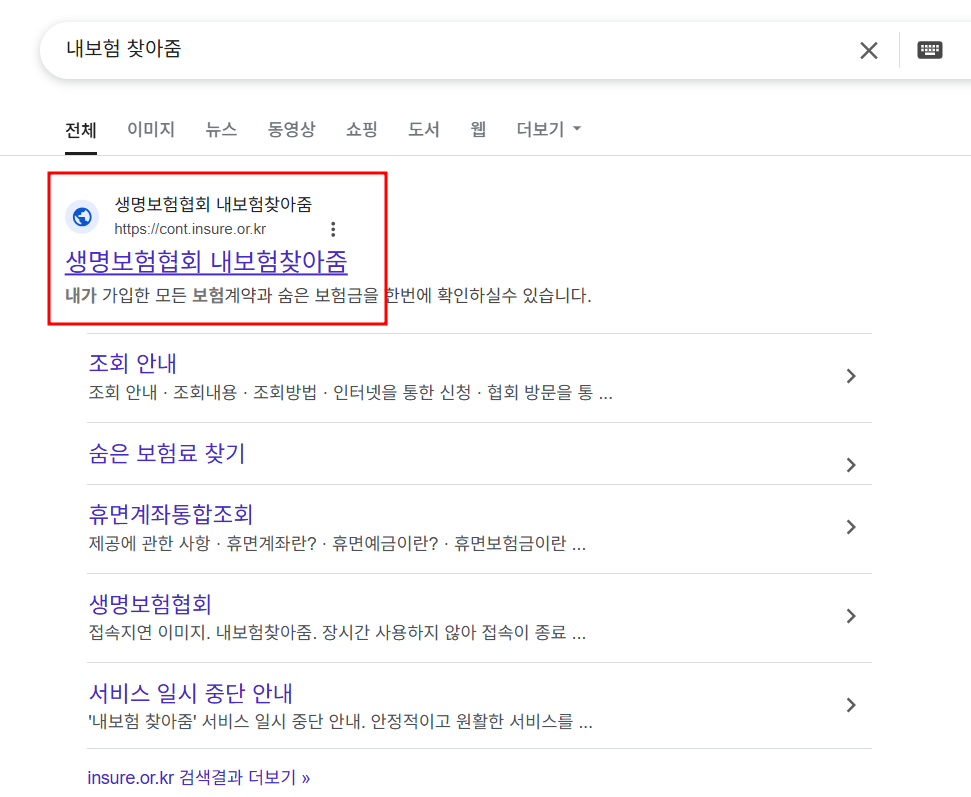
Task: Click the snippet text 제공에 관한 사항 · 휴면계좌란?
Action: tap(337, 544)
